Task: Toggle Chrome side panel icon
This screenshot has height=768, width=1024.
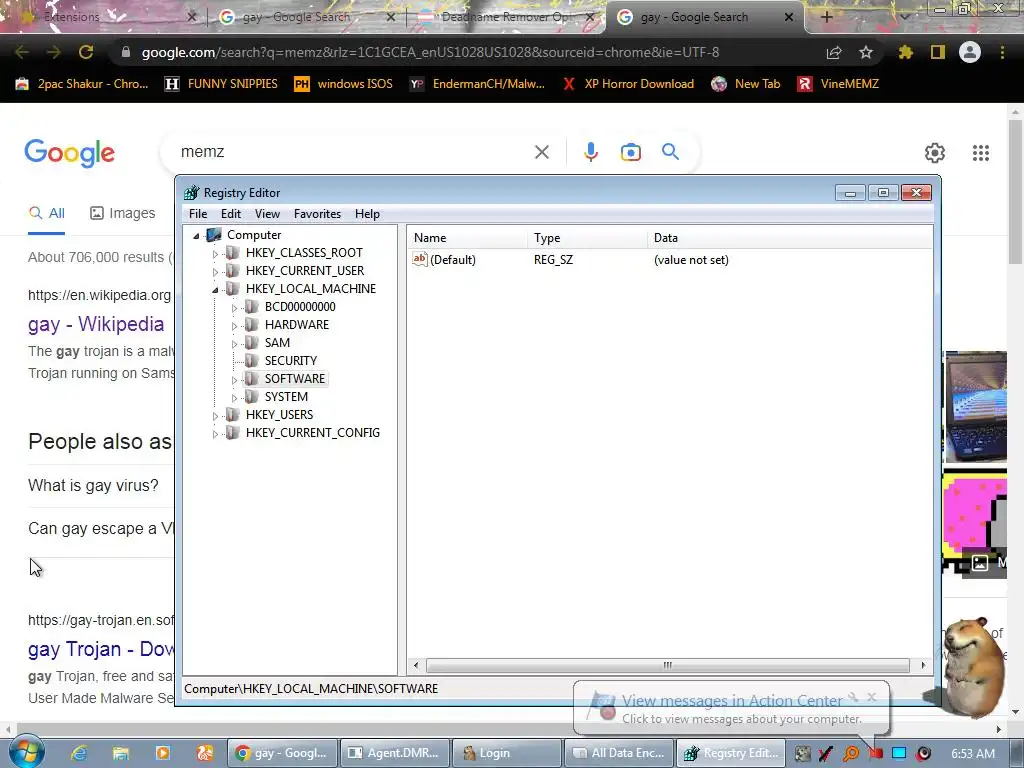Action: (938, 52)
